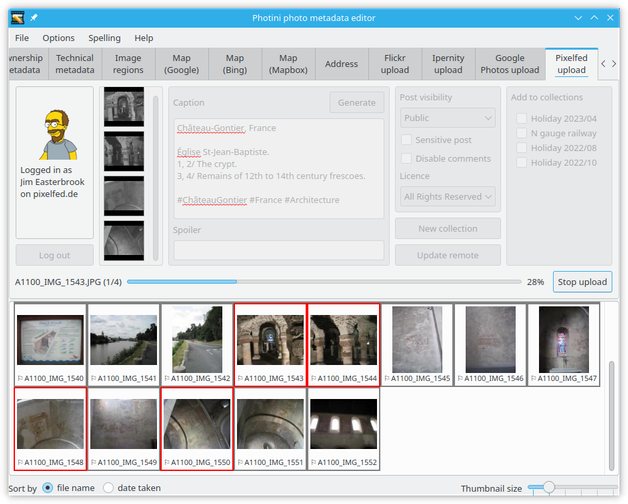Click the user avatar picture

click(58, 135)
